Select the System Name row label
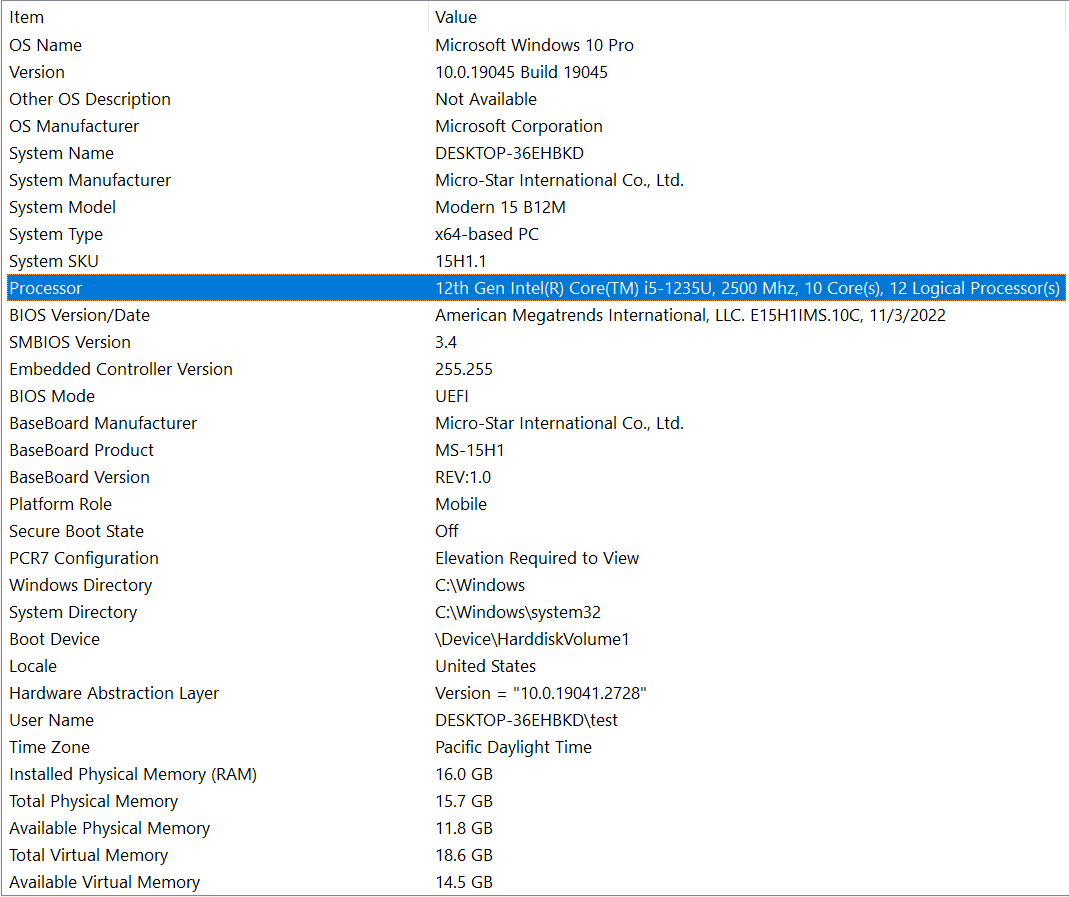This screenshot has height=897, width=1069. tap(61, 153)
